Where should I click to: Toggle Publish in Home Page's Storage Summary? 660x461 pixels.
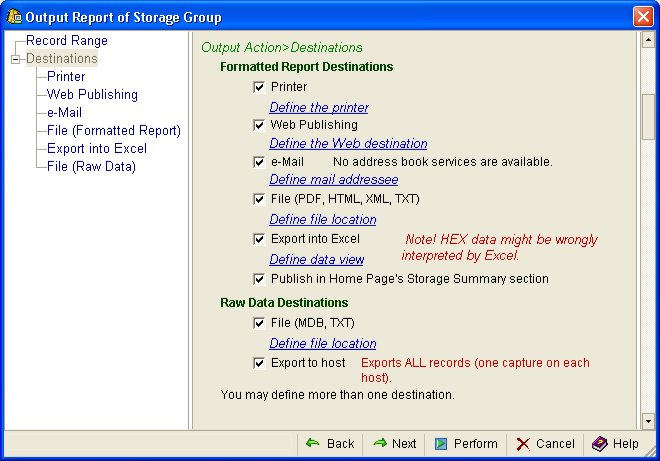[x=259, y=279]
